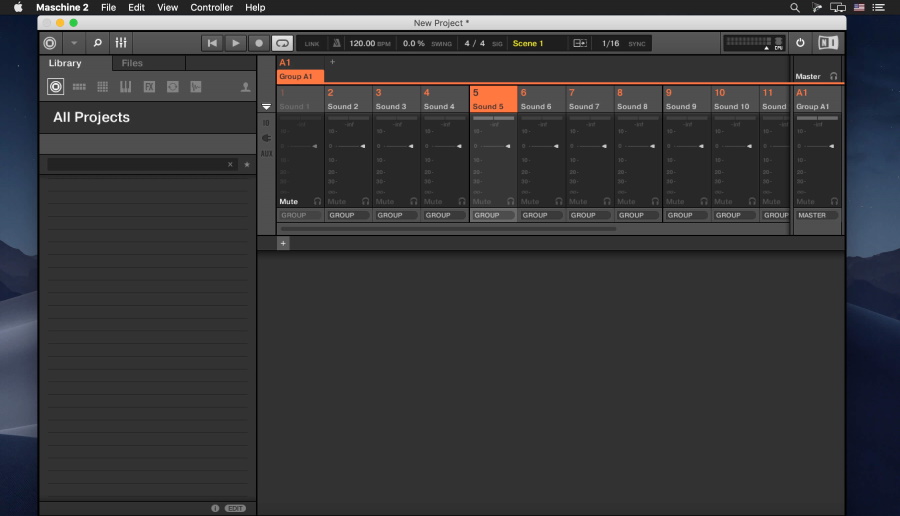Click the 0.0 % swing value
Image resolution: width=900 pixels, height=516 pixels.
413,43
